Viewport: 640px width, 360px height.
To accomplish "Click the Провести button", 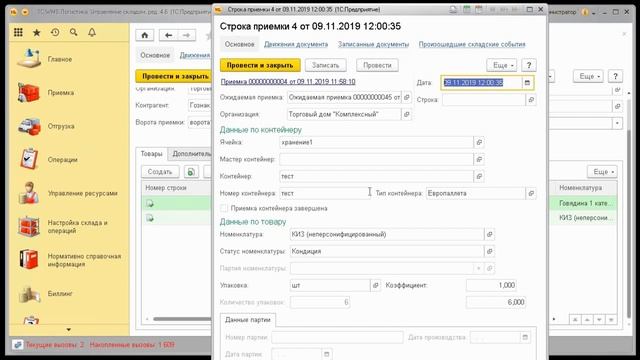I will pos(377,65).
